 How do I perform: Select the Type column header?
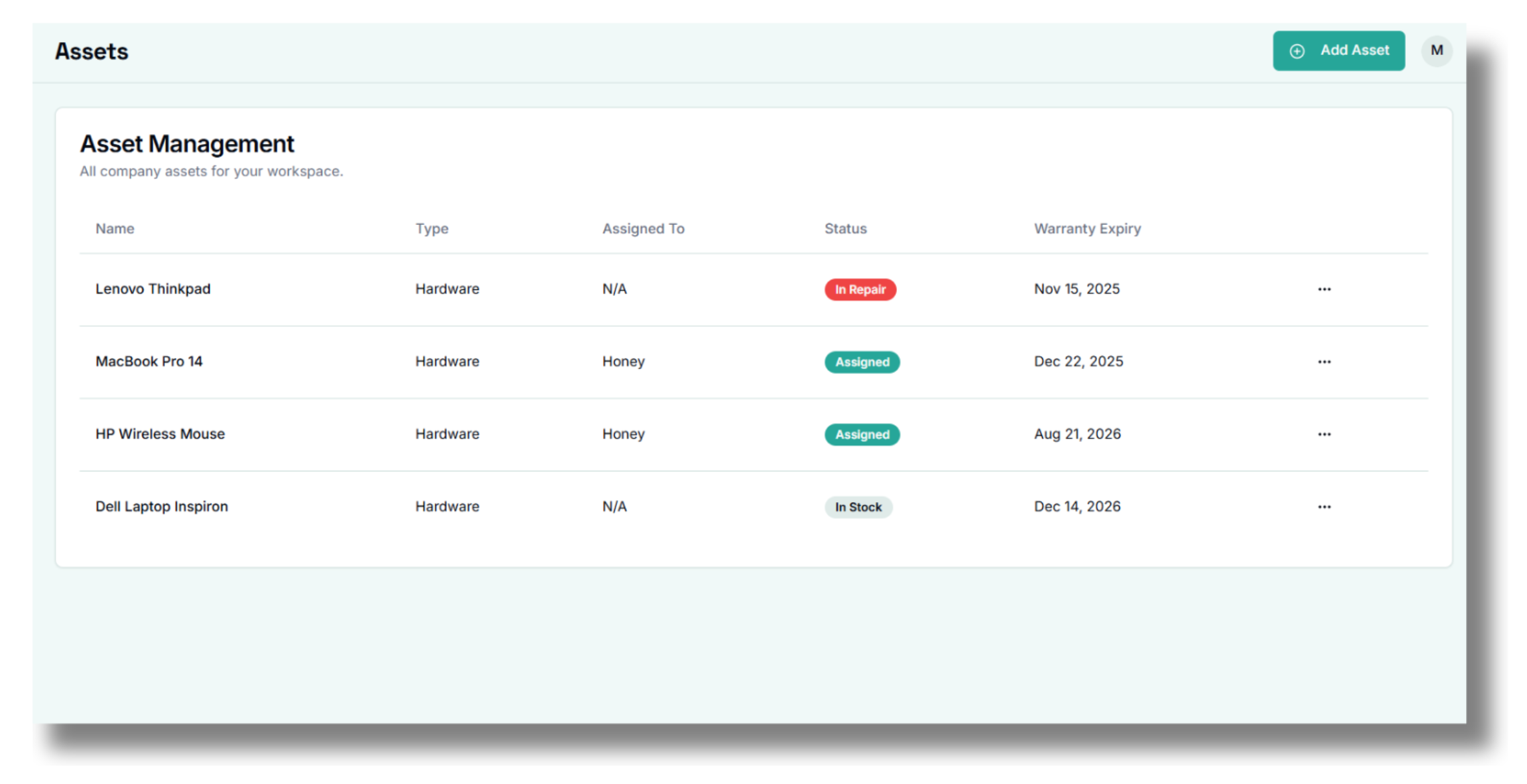[x=431, y=228]
